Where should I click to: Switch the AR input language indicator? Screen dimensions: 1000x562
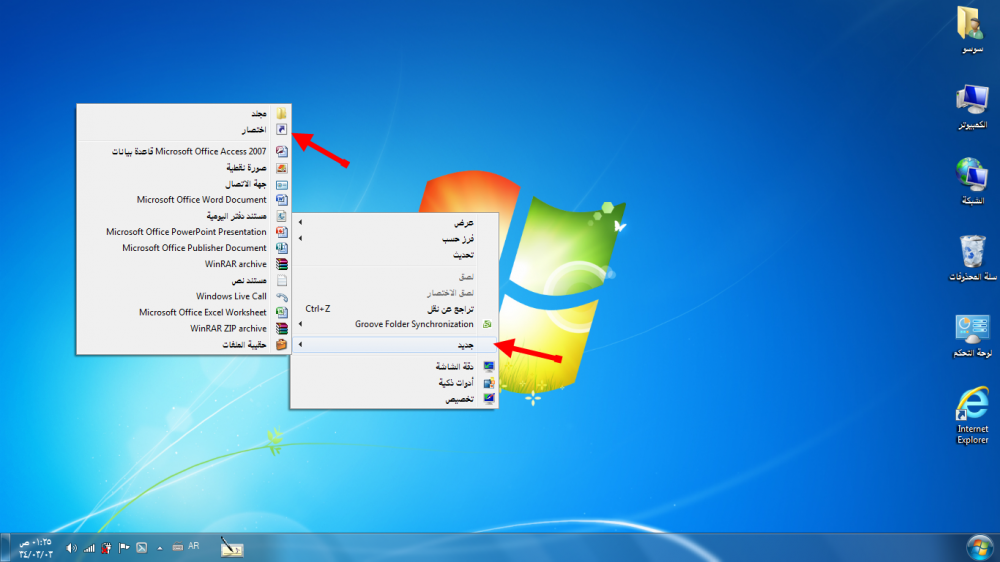pyautogui.click(x=193, y=547)
